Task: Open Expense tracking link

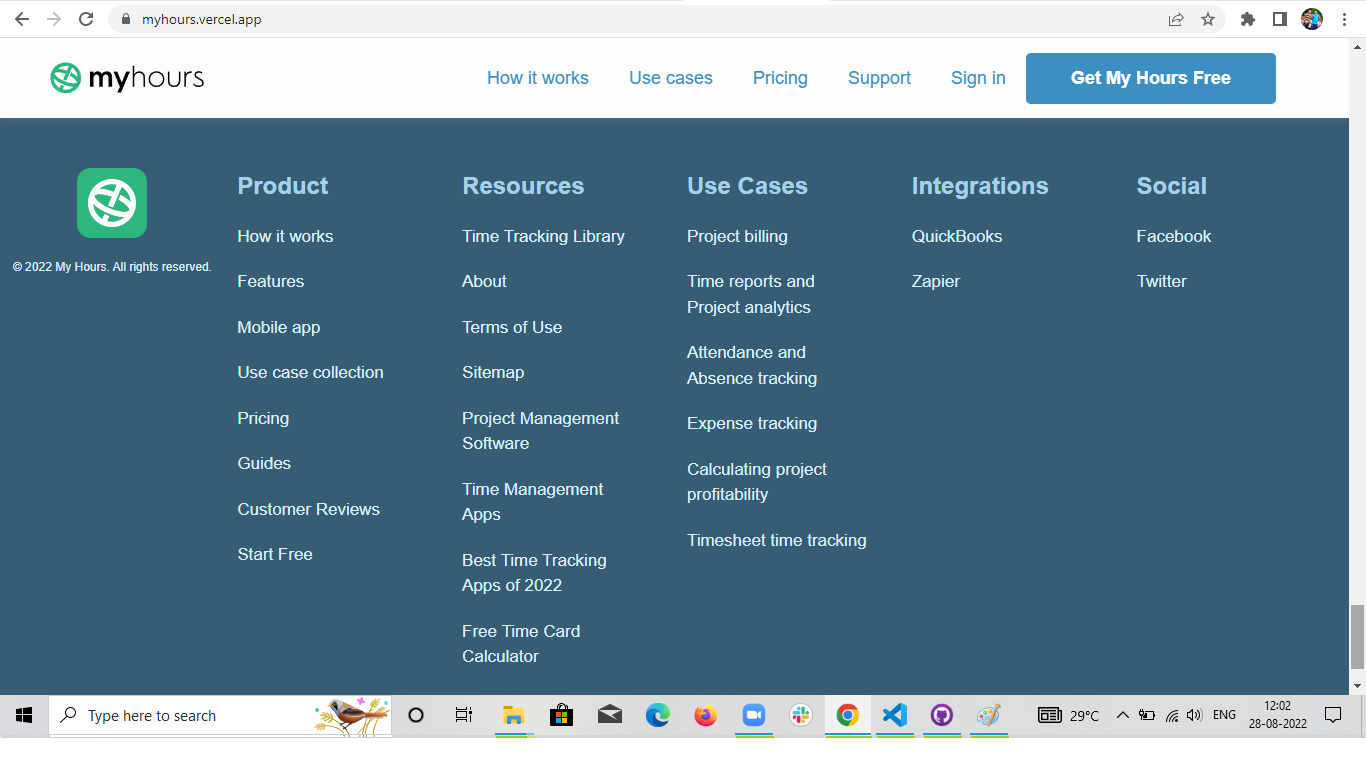Action: click(x=752, y=423)
